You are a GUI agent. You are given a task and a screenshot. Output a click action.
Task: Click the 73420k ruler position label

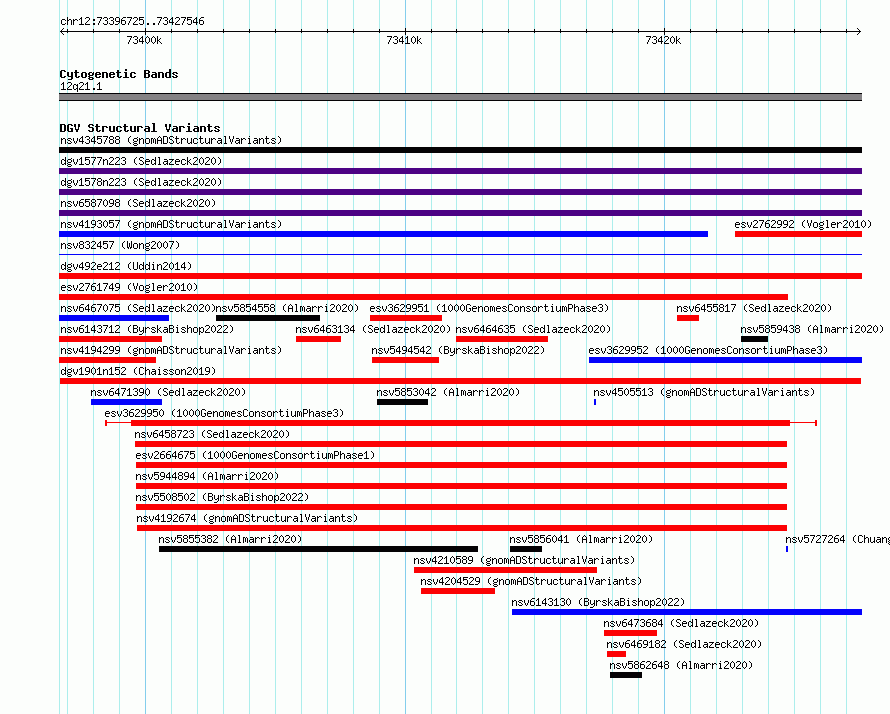coord(663,40)
